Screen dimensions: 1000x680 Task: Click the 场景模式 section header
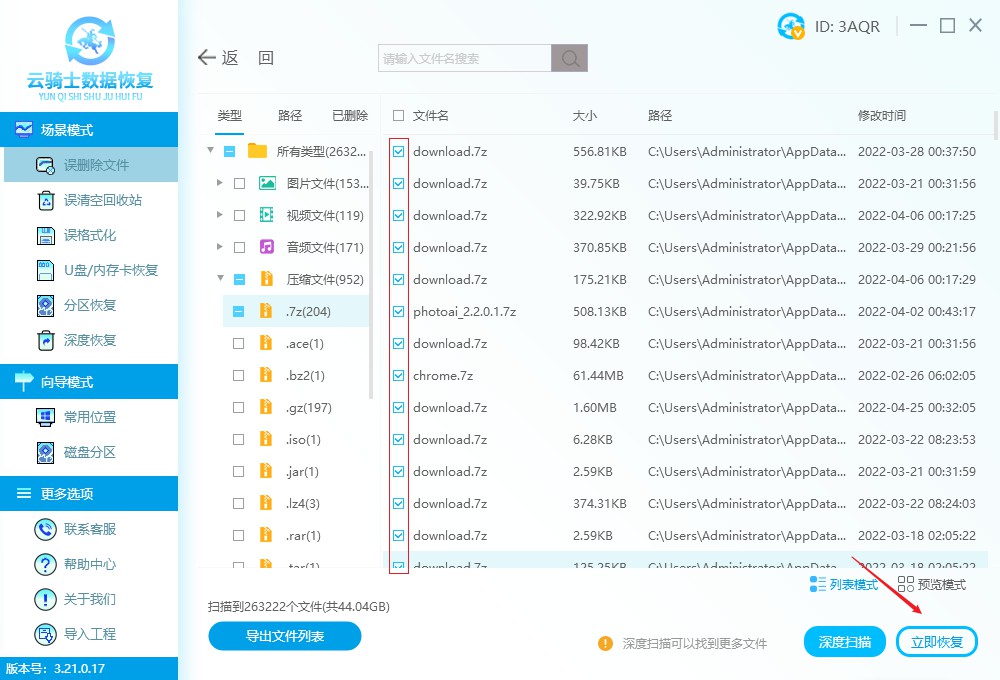pos(89,129)
